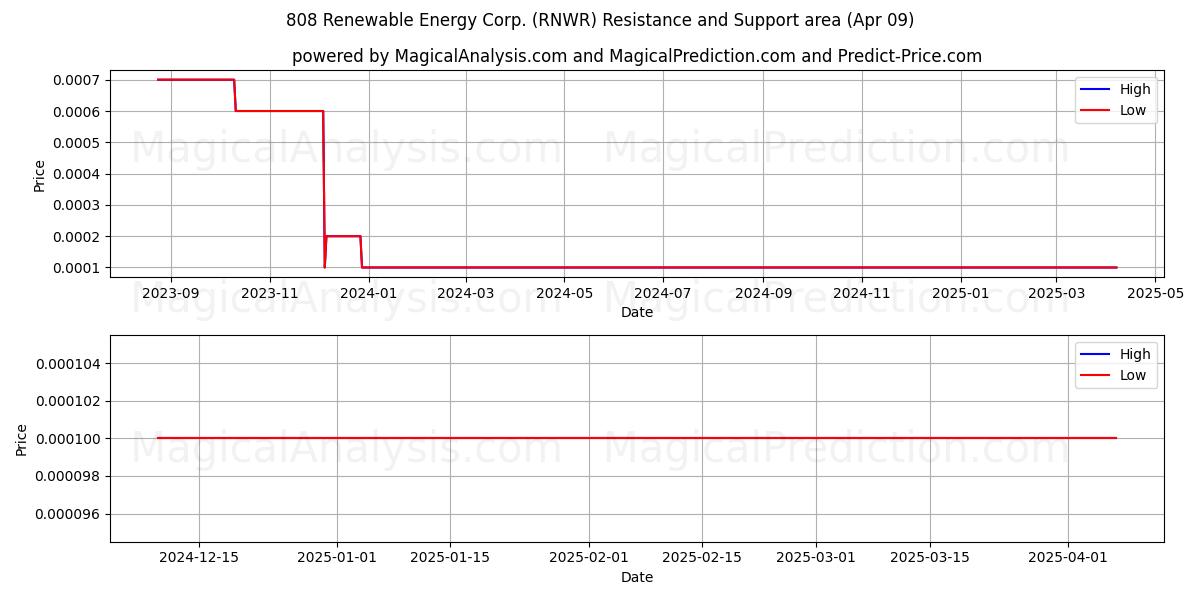The height and width of the screenshot is (600, 1200).
Task: Click the 0.000100 tick in lower chart
Action: tap(69, 439)
